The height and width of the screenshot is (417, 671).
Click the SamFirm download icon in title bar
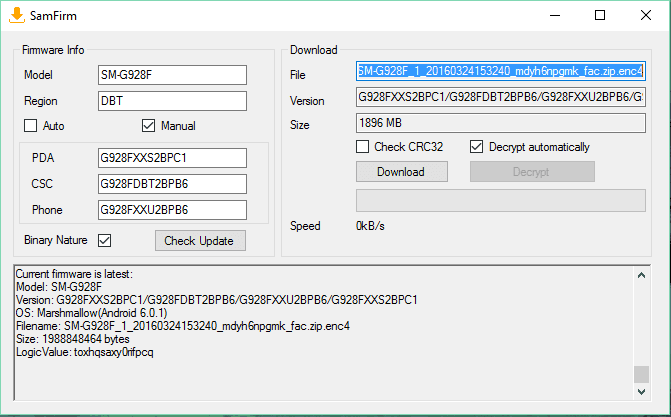click(17, 15)
